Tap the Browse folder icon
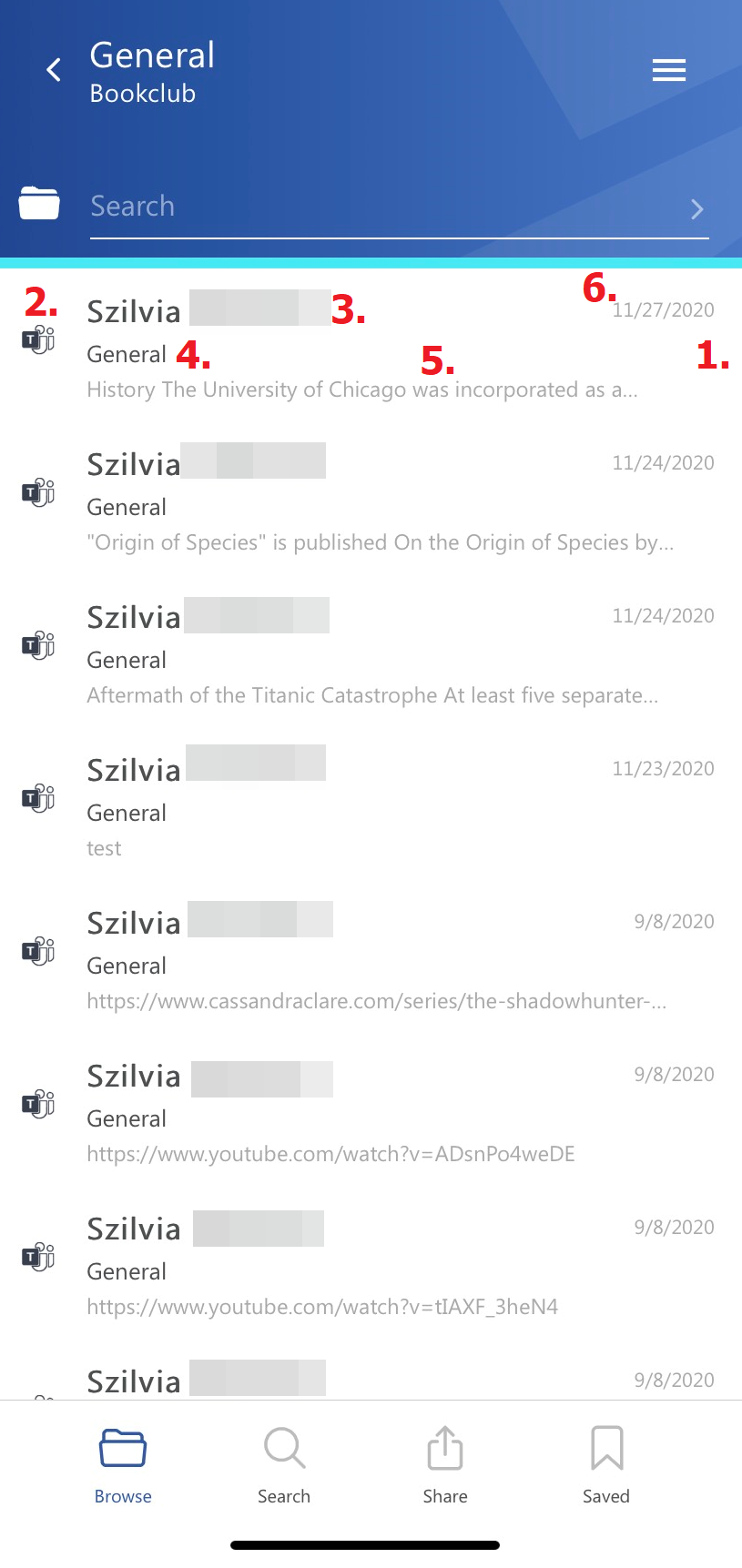This screenshot has height=1568, width=742. pyautogui.click(x=123, y=1448)
